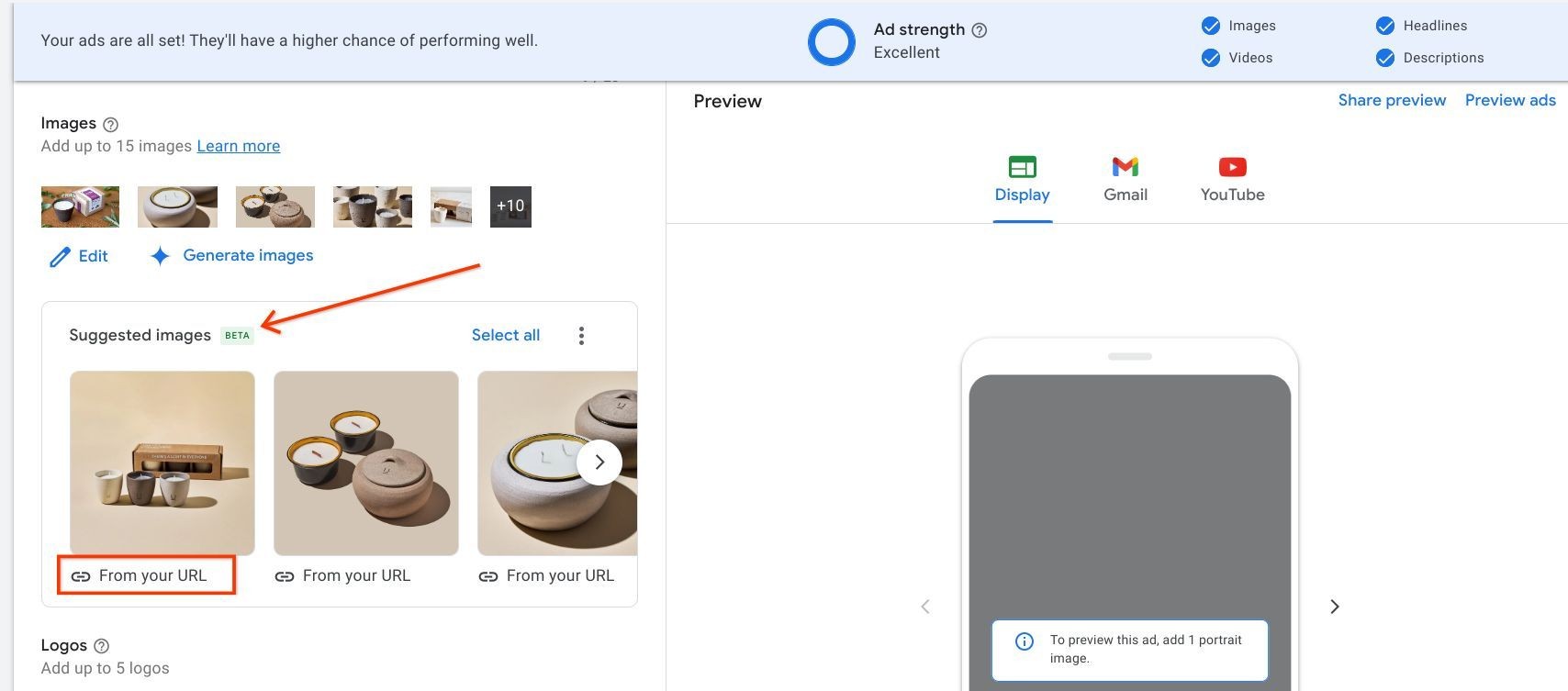
Task: Click the Ad strength help icon
Action: point(980,30)
